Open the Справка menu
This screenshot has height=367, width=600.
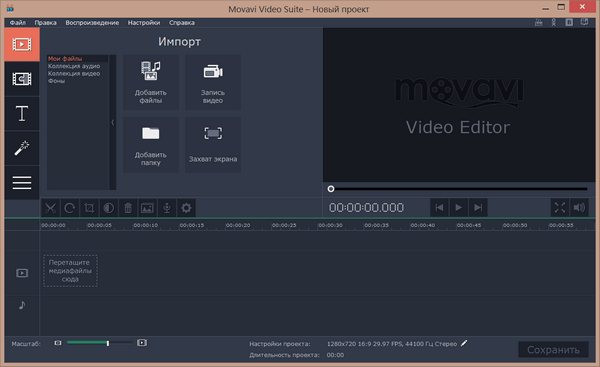182,23
